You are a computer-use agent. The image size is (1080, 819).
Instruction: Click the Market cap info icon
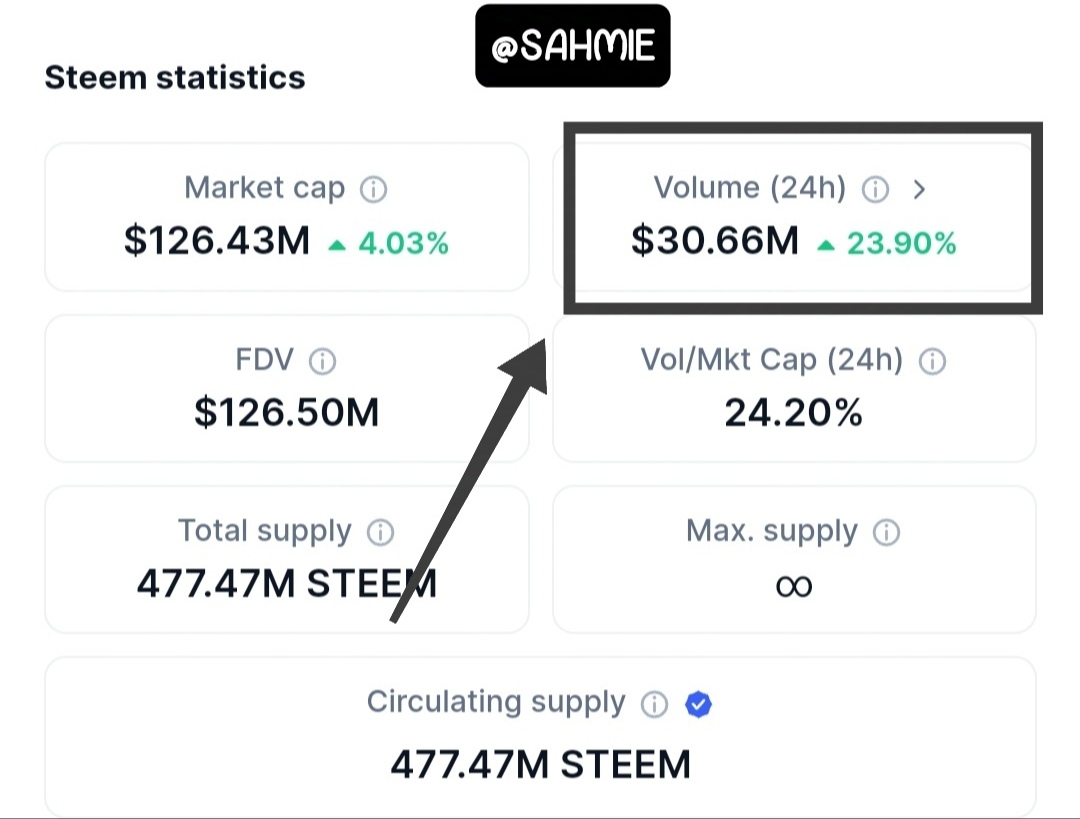point(373,189)
